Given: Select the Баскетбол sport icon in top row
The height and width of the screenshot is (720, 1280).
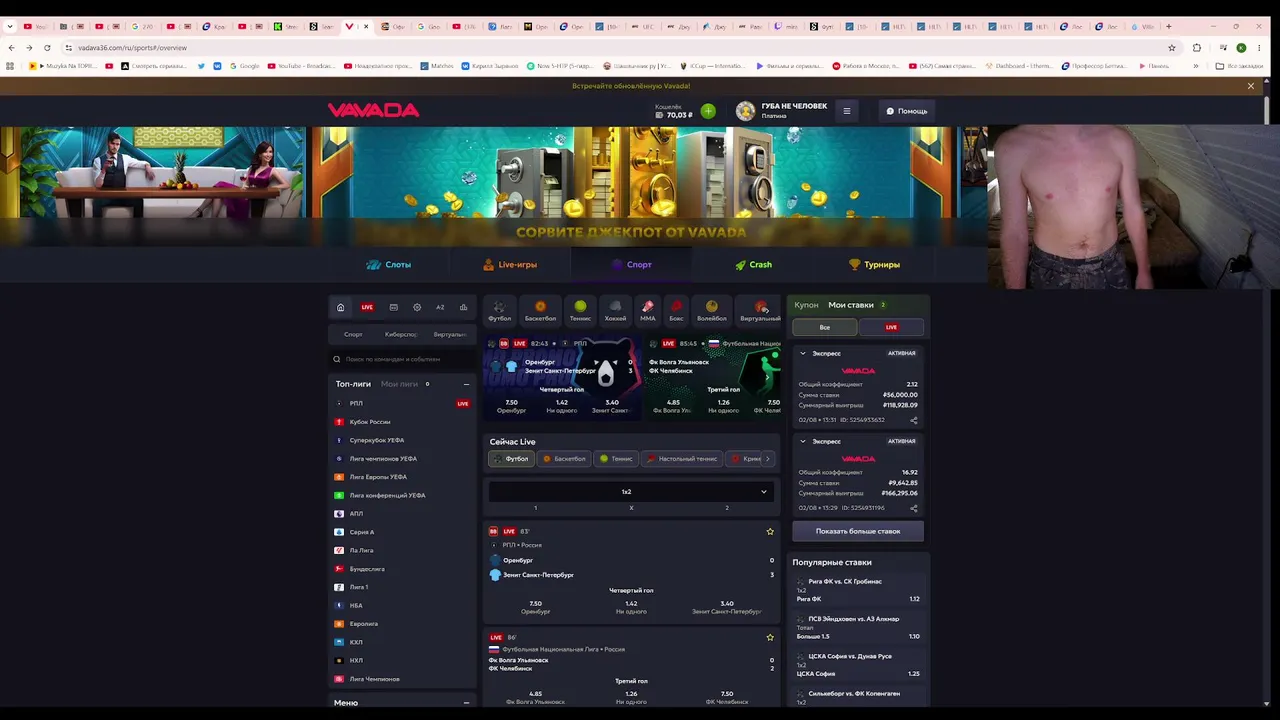Looking at the screenshot, I should pyautogui.click(x=540, y=311).
